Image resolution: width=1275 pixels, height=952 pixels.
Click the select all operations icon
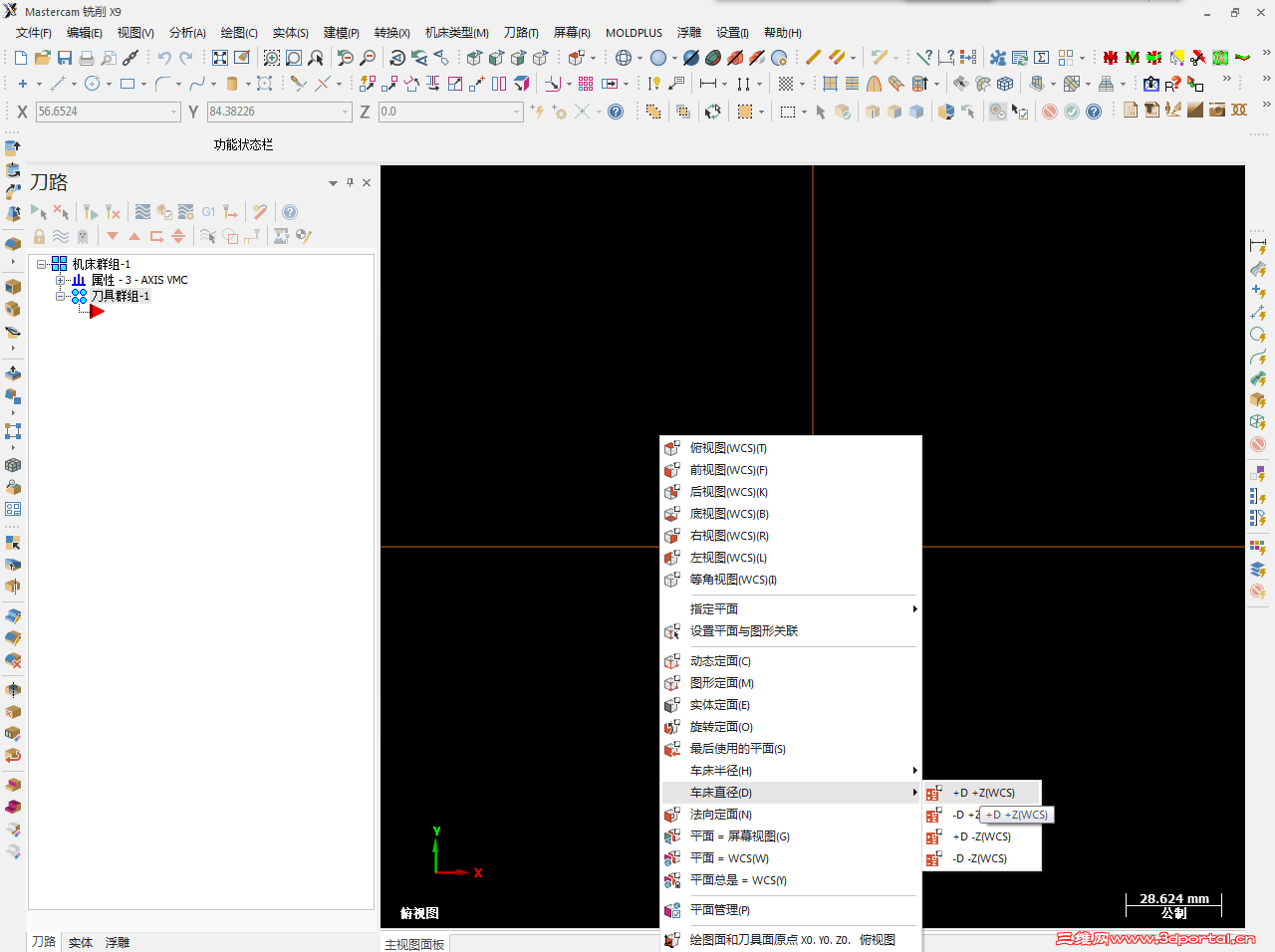39,212
